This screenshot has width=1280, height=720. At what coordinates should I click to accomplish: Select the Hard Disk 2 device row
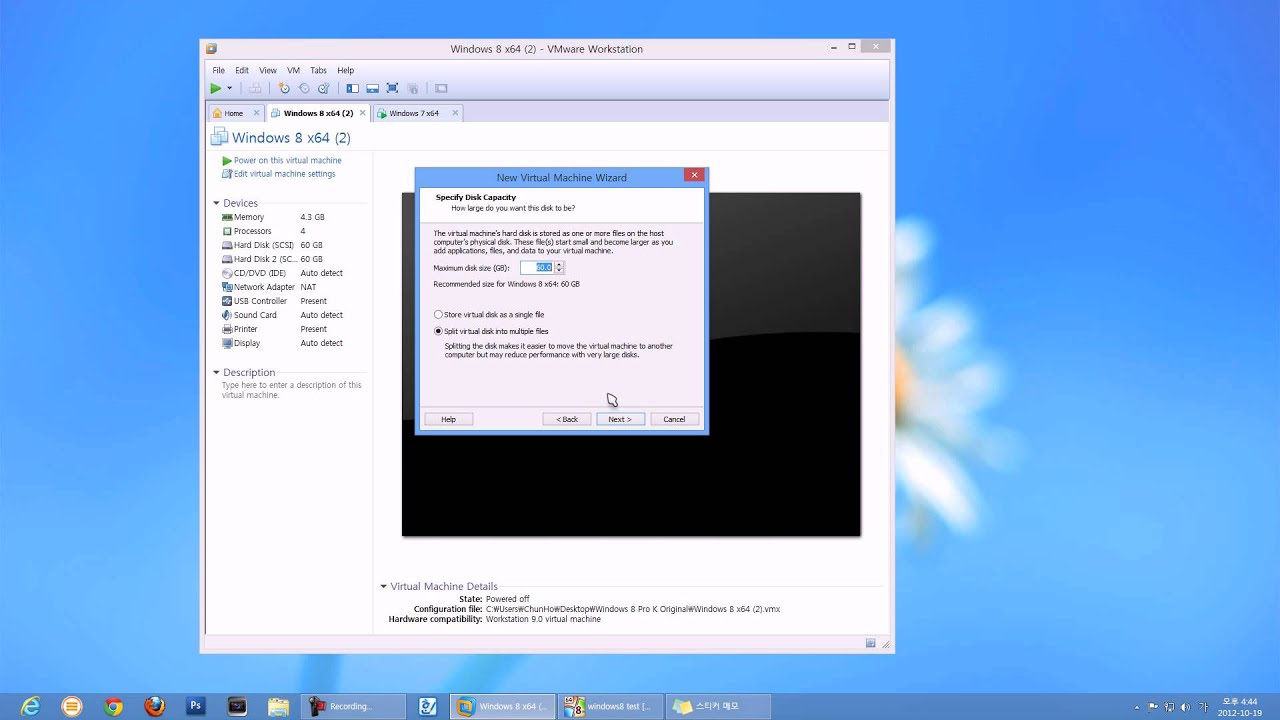pyautogui.click(x=290, y=259)
